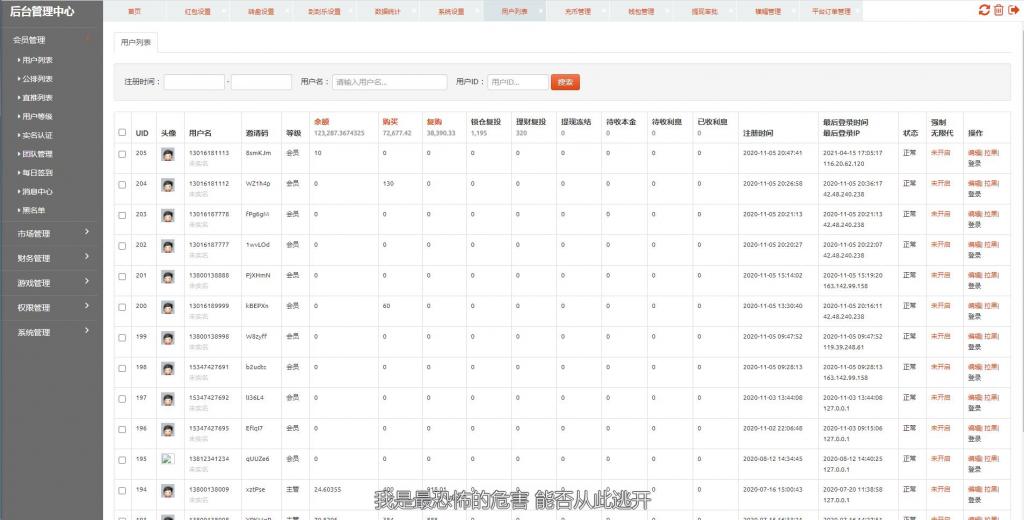Click 未开启 toggle link for UID 205
The height and width of the screenshot is (520, 1024).
click(x=941, y=153)
